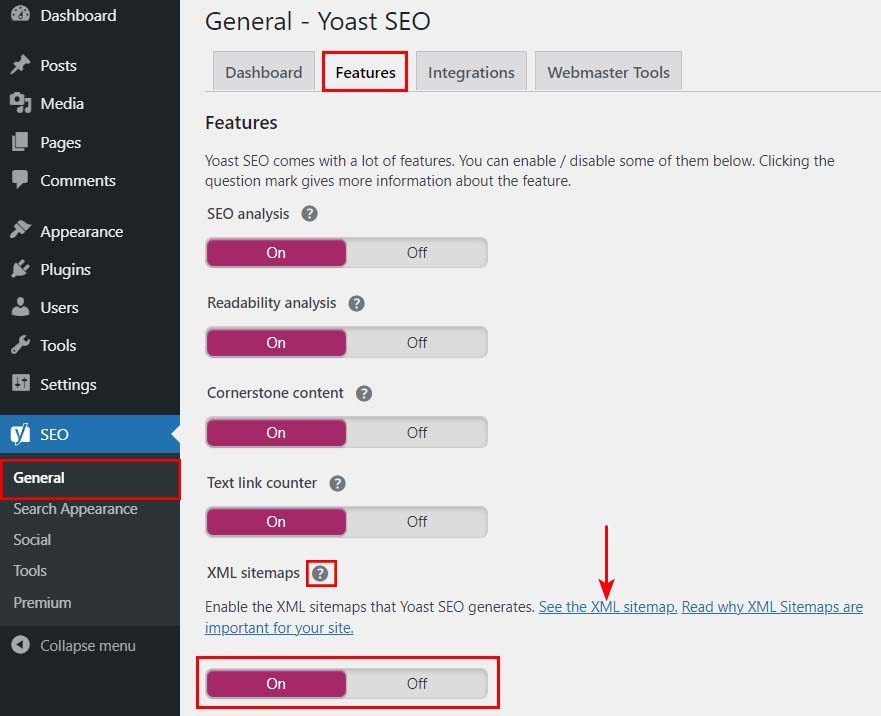This screenshot has width=881, height=716.
Task: Open Text link counter question mark help
Action: [x=337, y=483]
